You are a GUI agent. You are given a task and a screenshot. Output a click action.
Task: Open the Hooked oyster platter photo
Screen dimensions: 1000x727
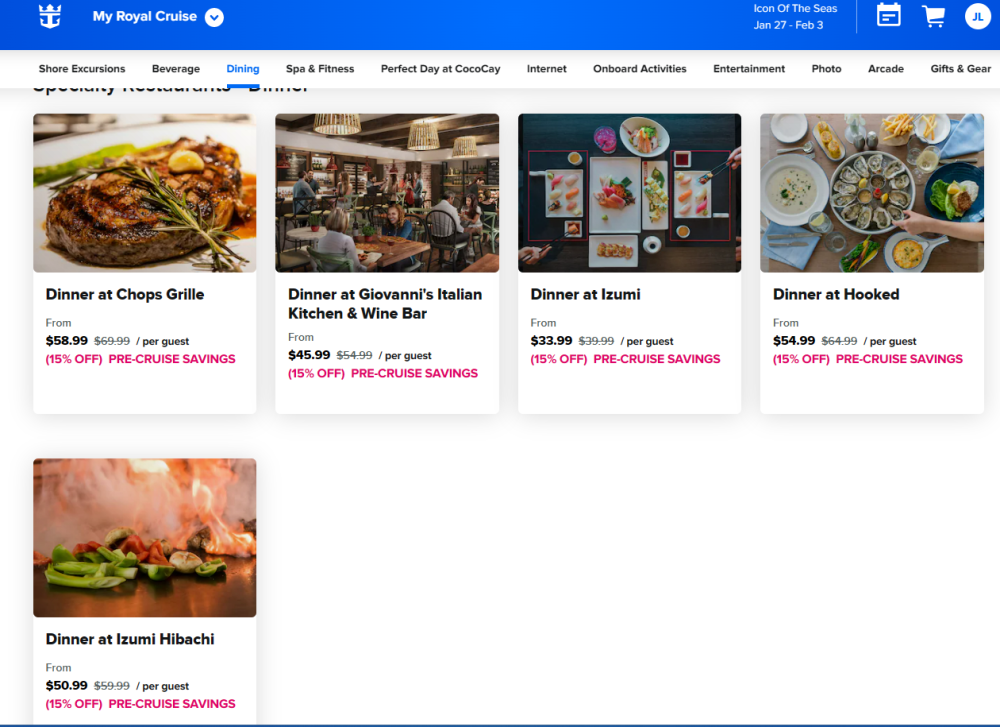pos(872,193)
